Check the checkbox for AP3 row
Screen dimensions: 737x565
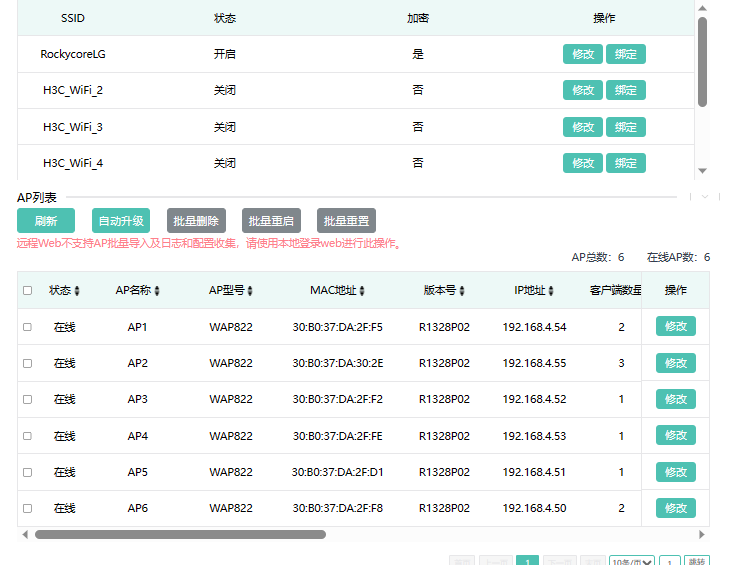(x=28, y=399)
